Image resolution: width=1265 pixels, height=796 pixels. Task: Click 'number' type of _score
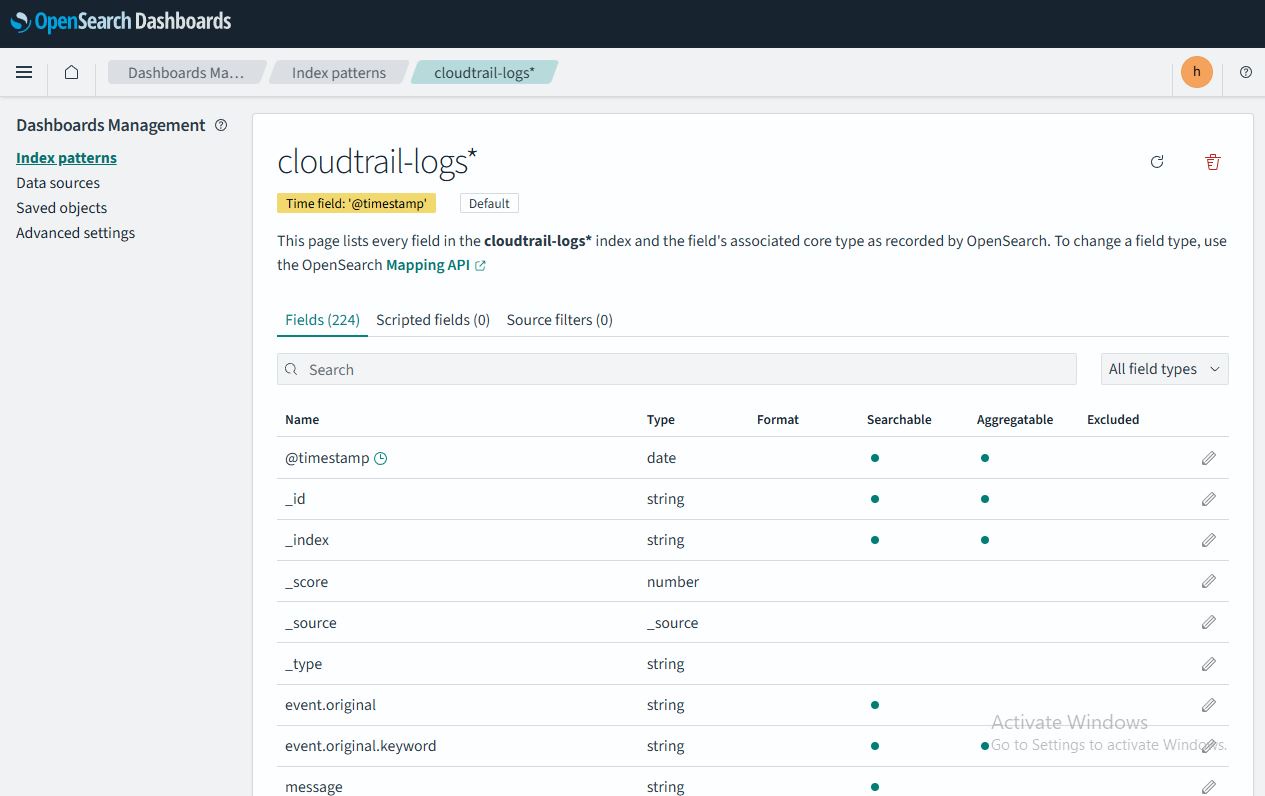click(x=673, y=582)
